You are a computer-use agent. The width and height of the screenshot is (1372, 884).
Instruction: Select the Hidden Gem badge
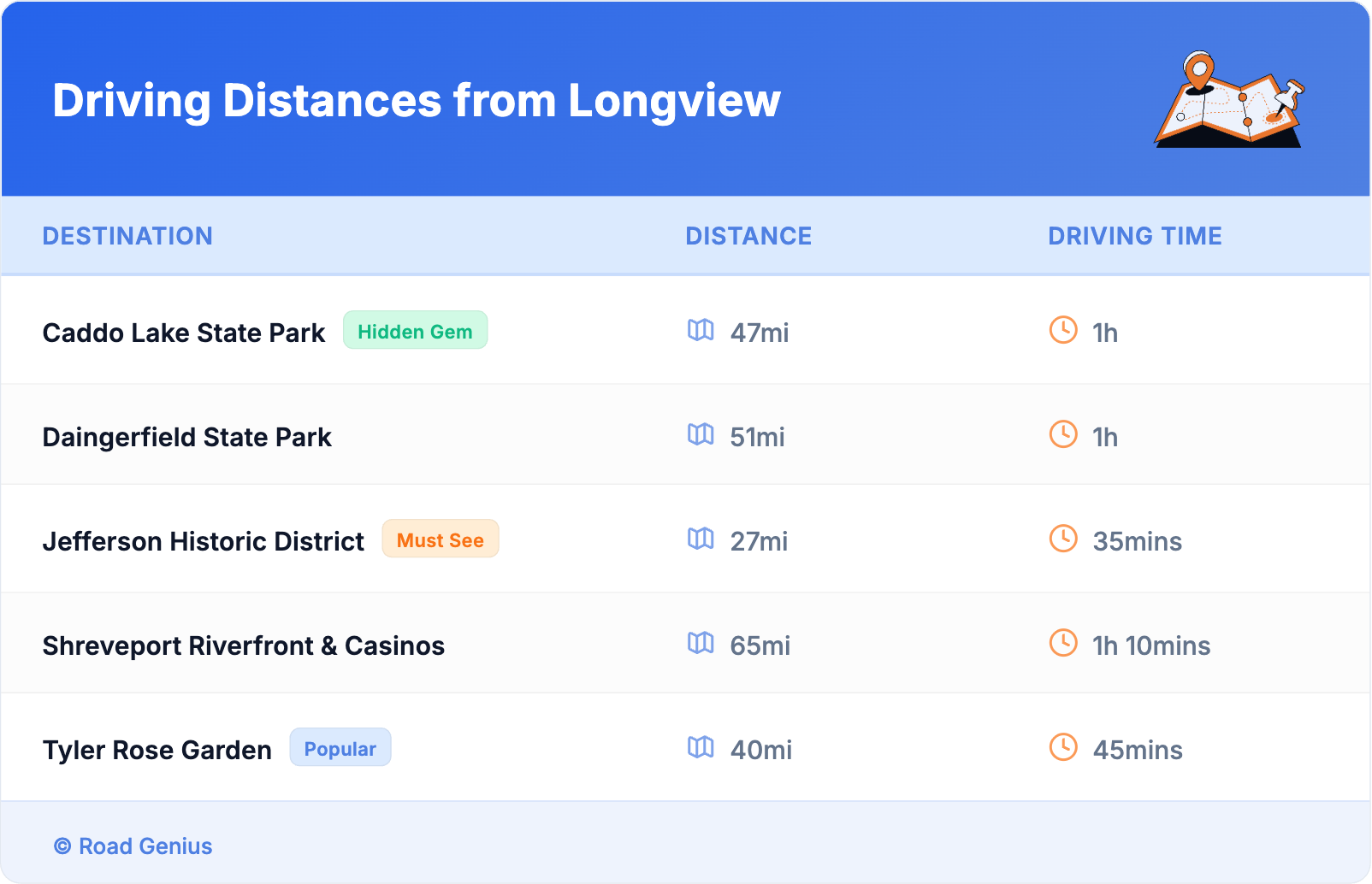(x=415, y=331)
